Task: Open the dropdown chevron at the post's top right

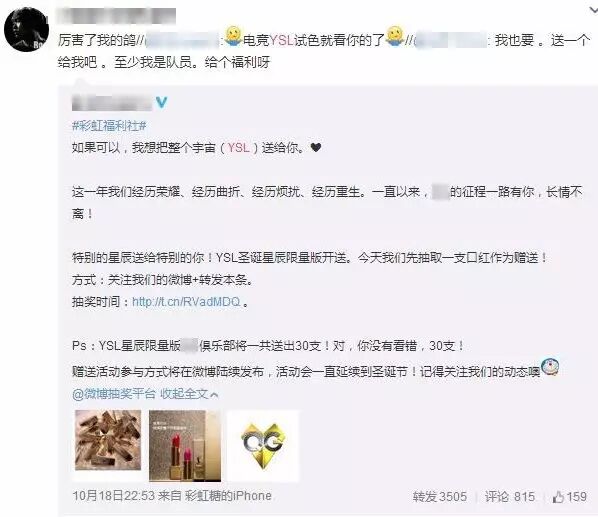Action: coord(593,11)
